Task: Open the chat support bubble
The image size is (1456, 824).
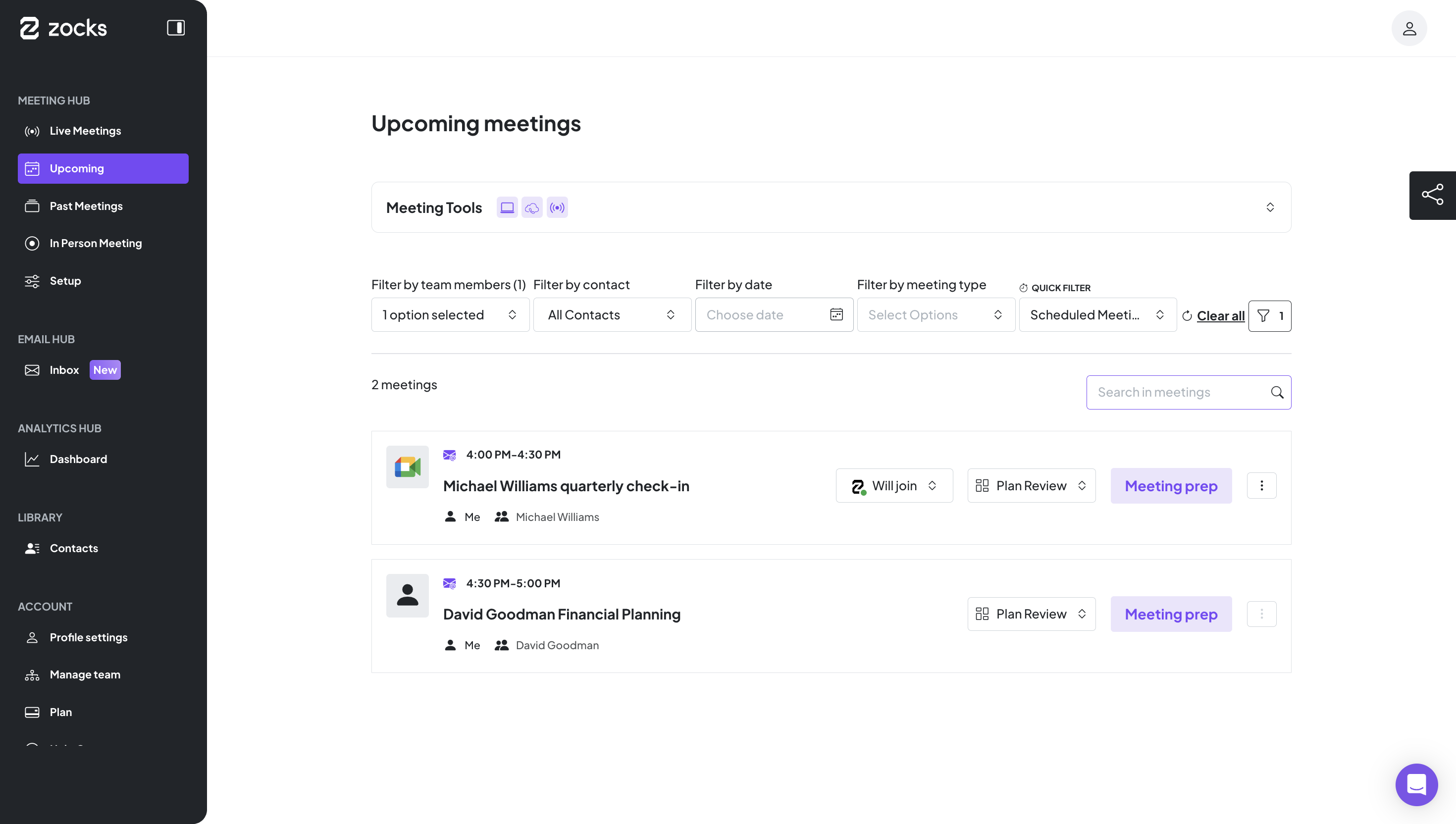Action: click(1416, 784)
